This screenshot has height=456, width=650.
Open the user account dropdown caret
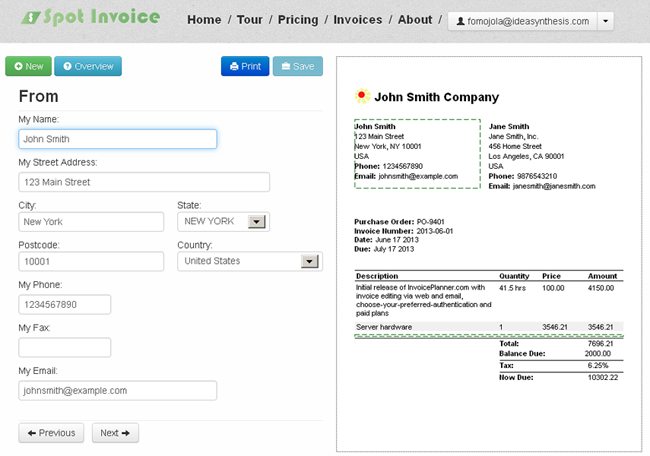[605, 20]
